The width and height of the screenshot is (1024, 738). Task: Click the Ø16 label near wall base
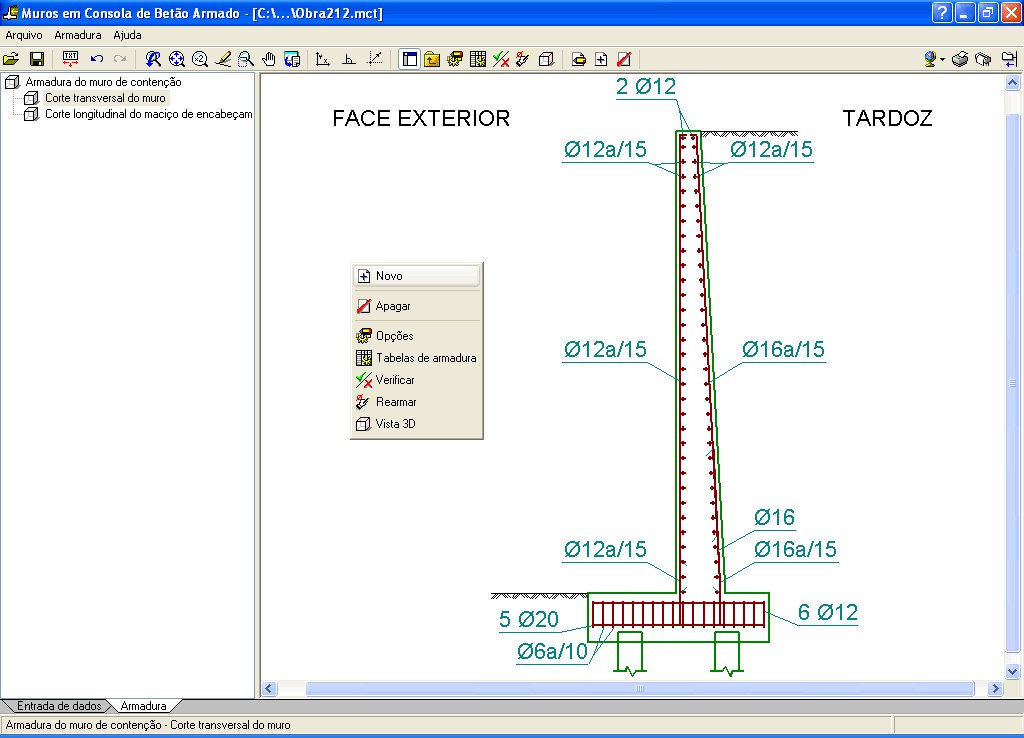[775, 517]
